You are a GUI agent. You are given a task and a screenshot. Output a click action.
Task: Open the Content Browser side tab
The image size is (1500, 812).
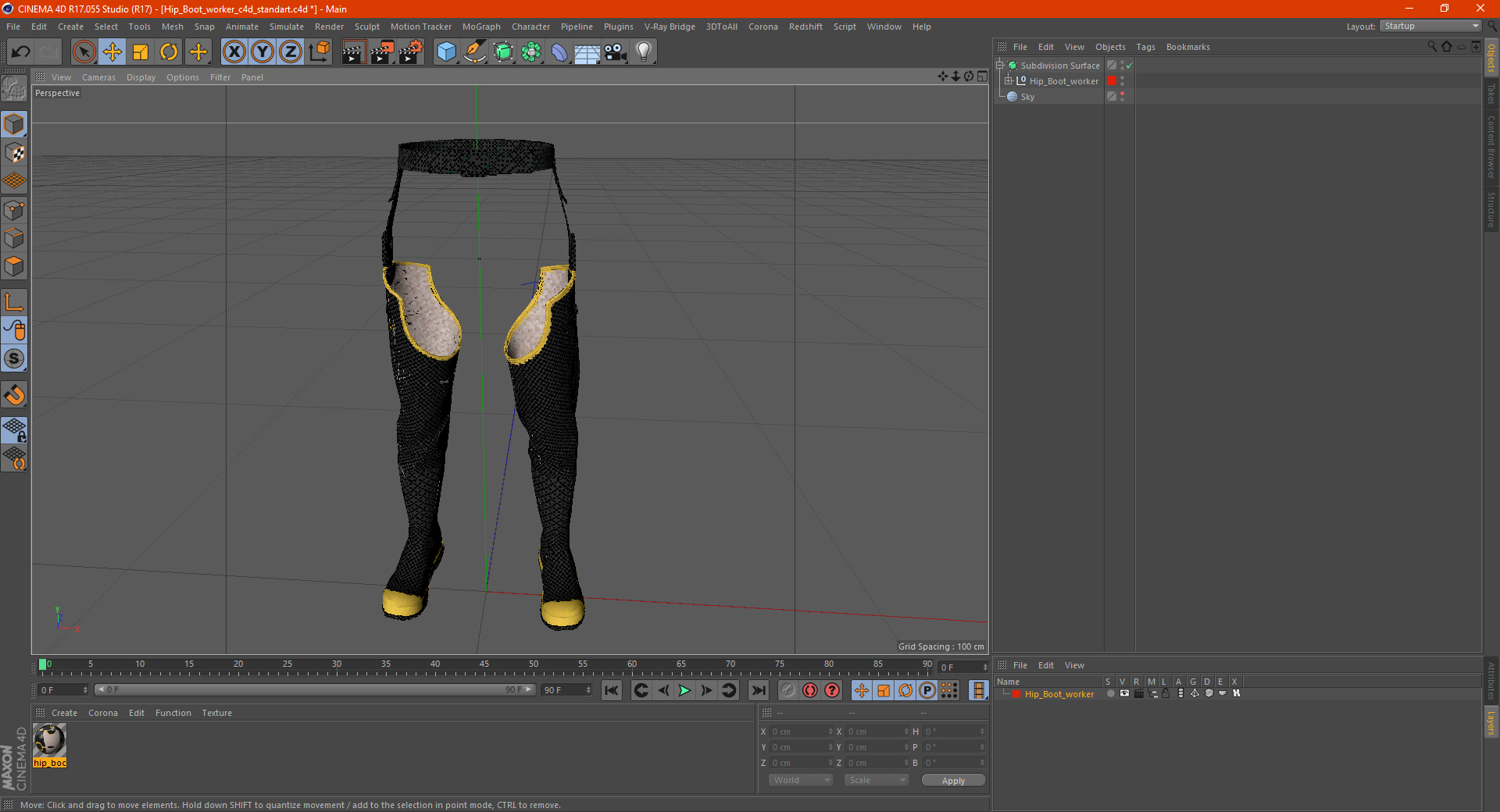tap(1491, 148)
